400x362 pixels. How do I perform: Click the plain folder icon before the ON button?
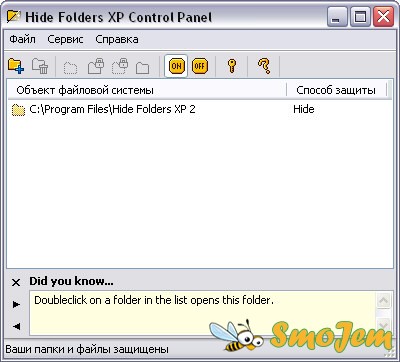pos(142,67)
